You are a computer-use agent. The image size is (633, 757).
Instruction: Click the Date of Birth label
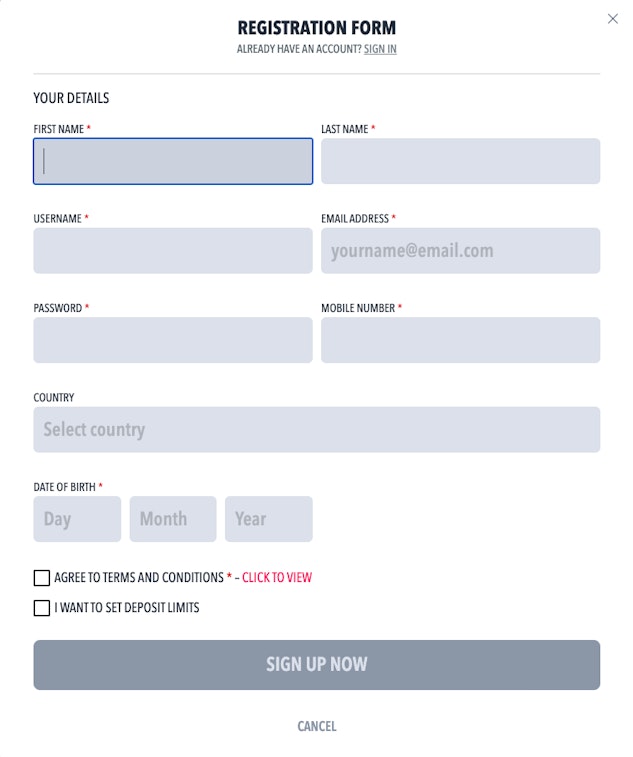tap(65, 487)
